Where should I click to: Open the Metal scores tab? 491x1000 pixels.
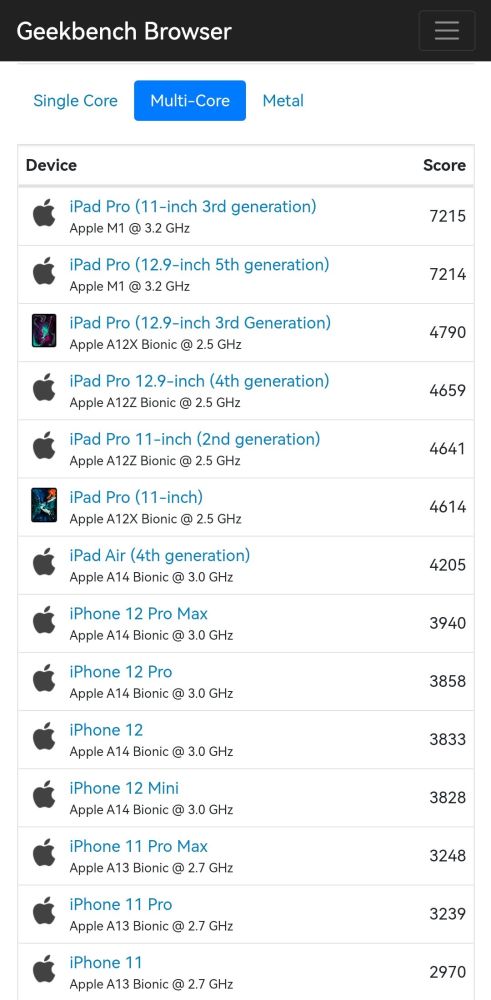click(x=283, y=101)
